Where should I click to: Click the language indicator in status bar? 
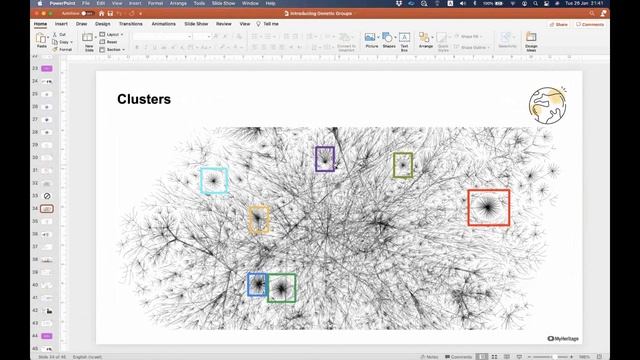pos(87,357)
